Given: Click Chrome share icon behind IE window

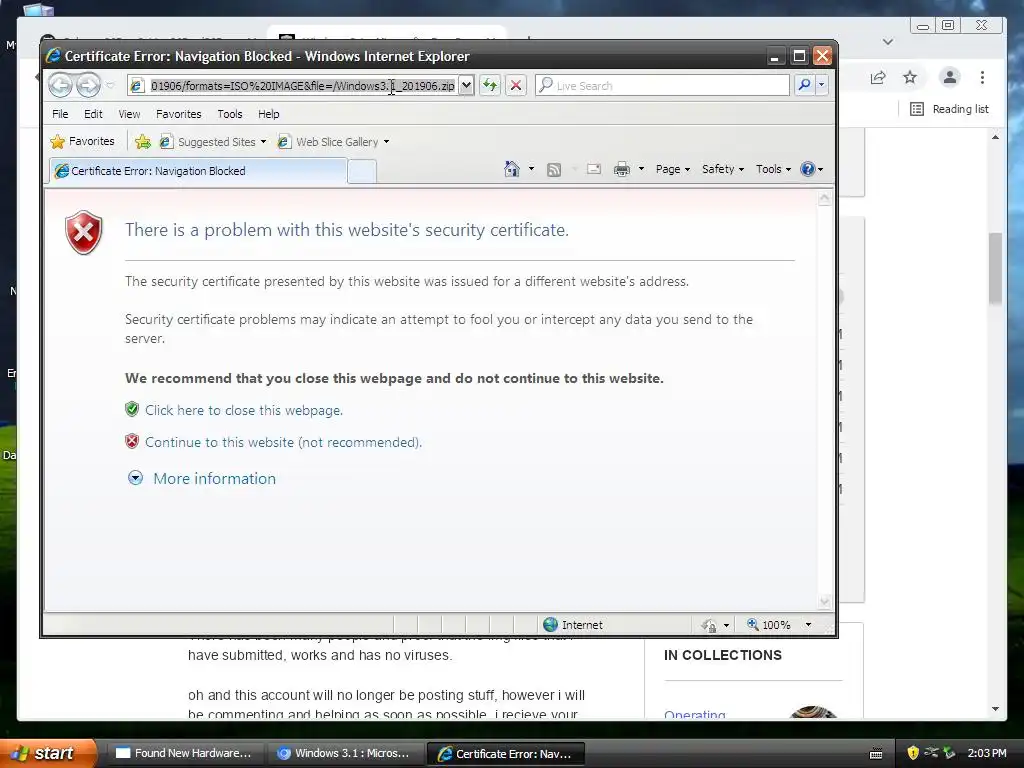Looking at the screenshot, I should 878,78.
